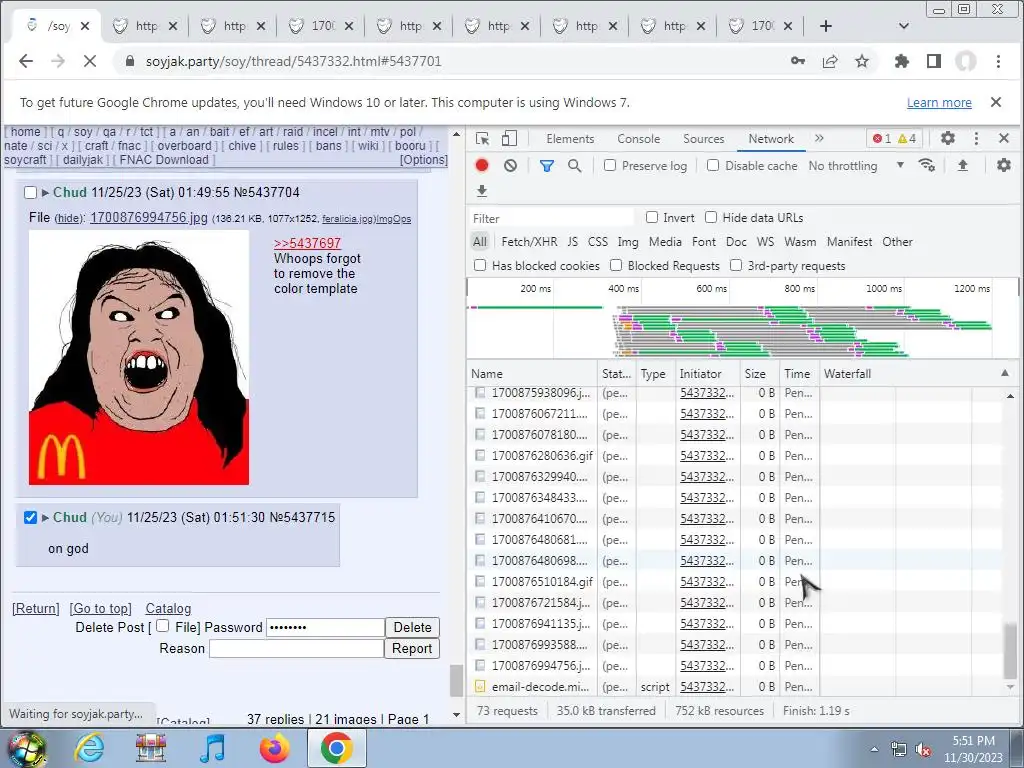
Task: Open the Catalog link
Action: pos(168,608)
